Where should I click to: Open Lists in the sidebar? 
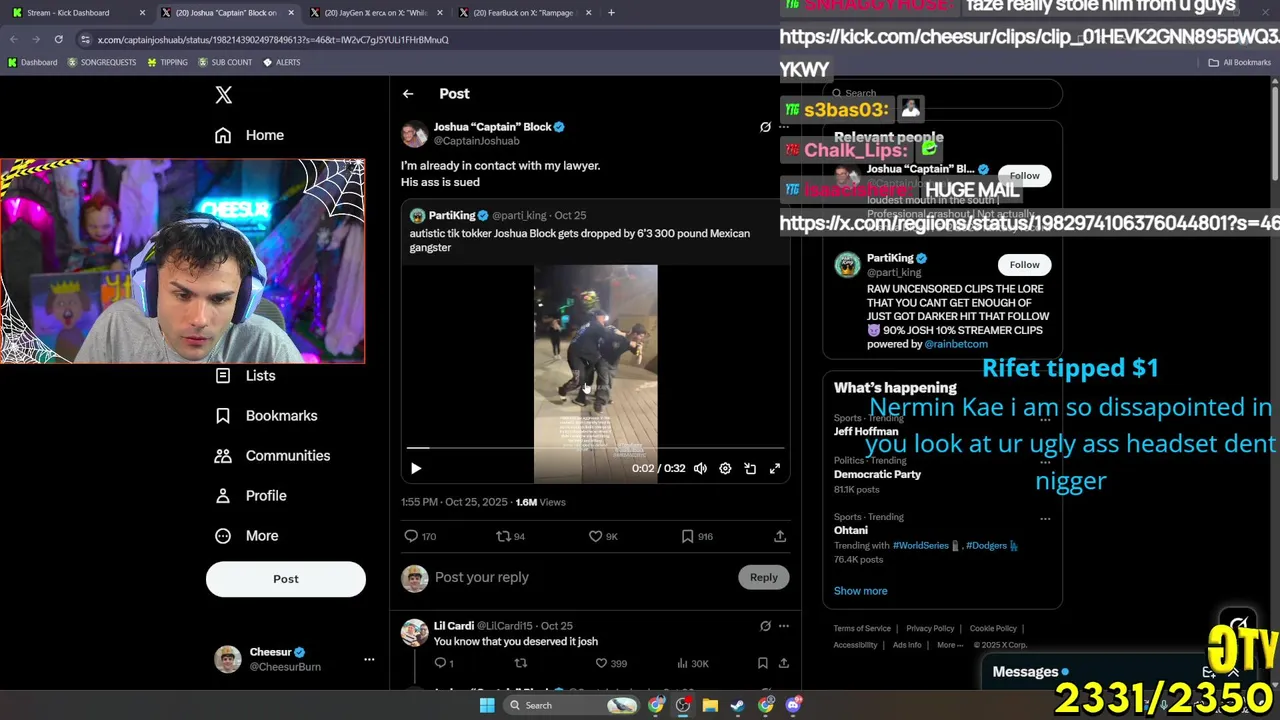click(246, 376)
